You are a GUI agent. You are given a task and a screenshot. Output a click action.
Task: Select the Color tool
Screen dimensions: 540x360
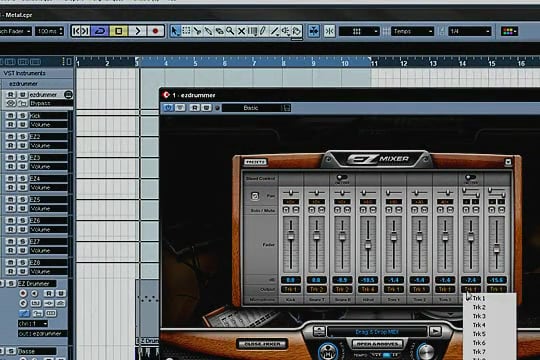pos(297,31)
